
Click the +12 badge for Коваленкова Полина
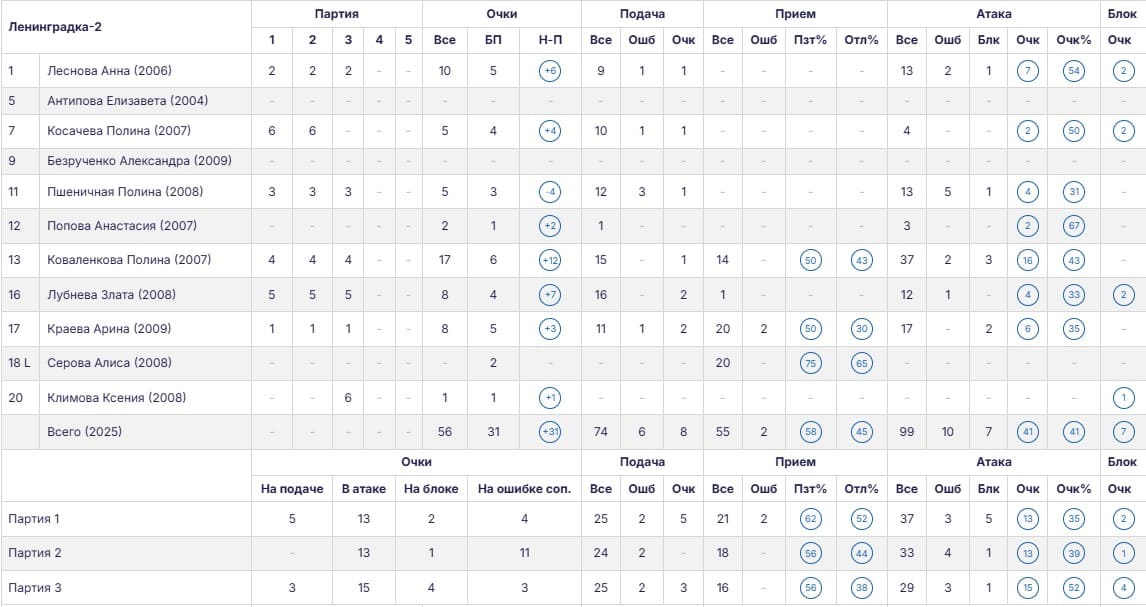[x=550, y=260]
